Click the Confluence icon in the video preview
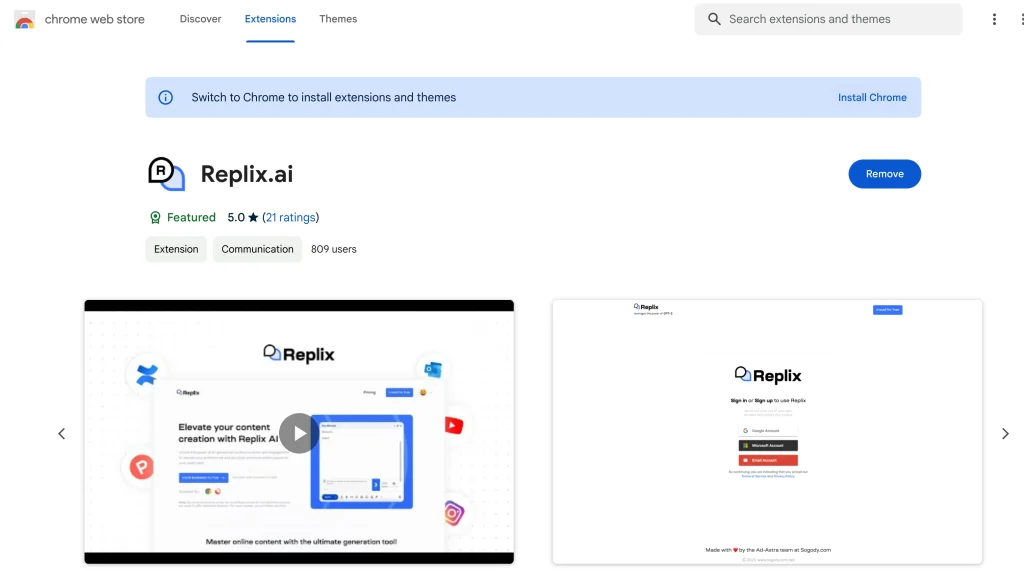The image size is (1024, 571). coord(147,374)
